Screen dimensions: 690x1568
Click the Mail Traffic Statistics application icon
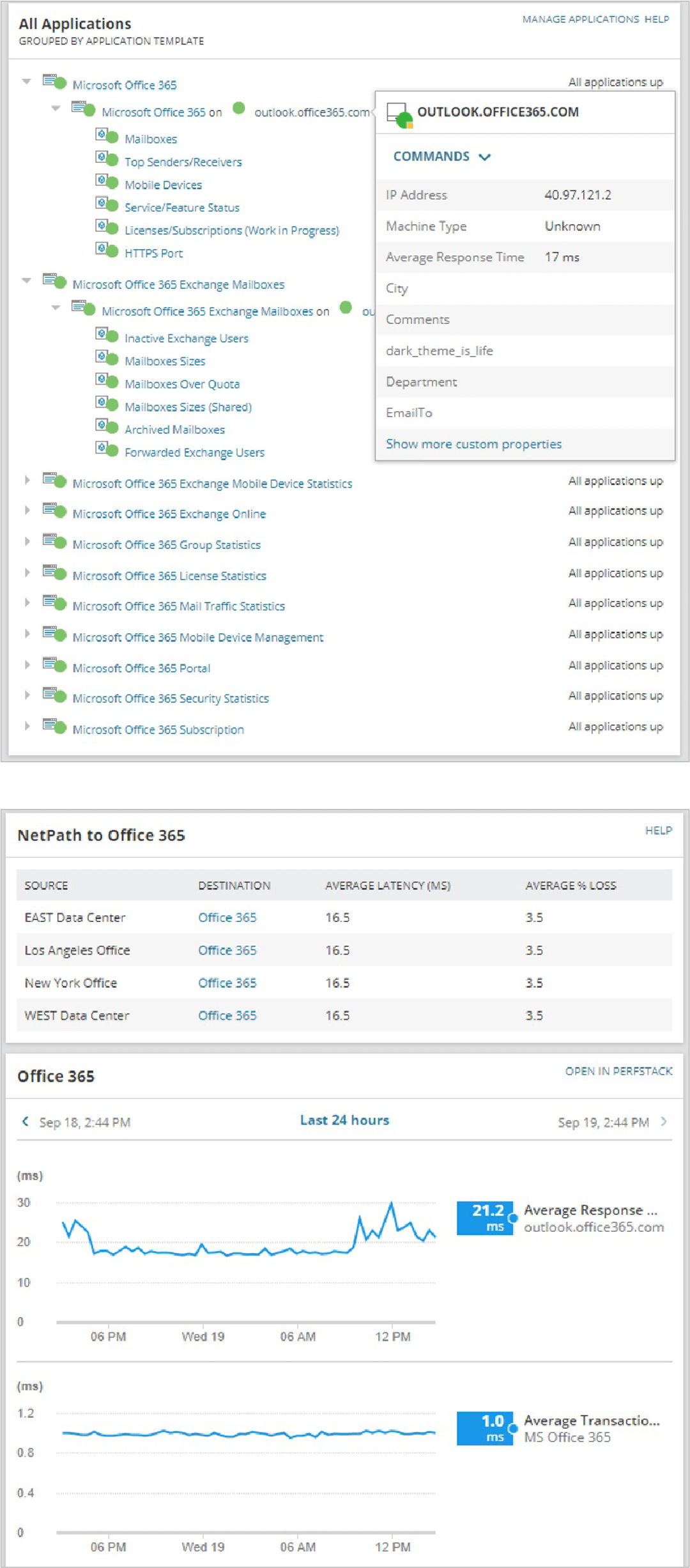(55, 603)
